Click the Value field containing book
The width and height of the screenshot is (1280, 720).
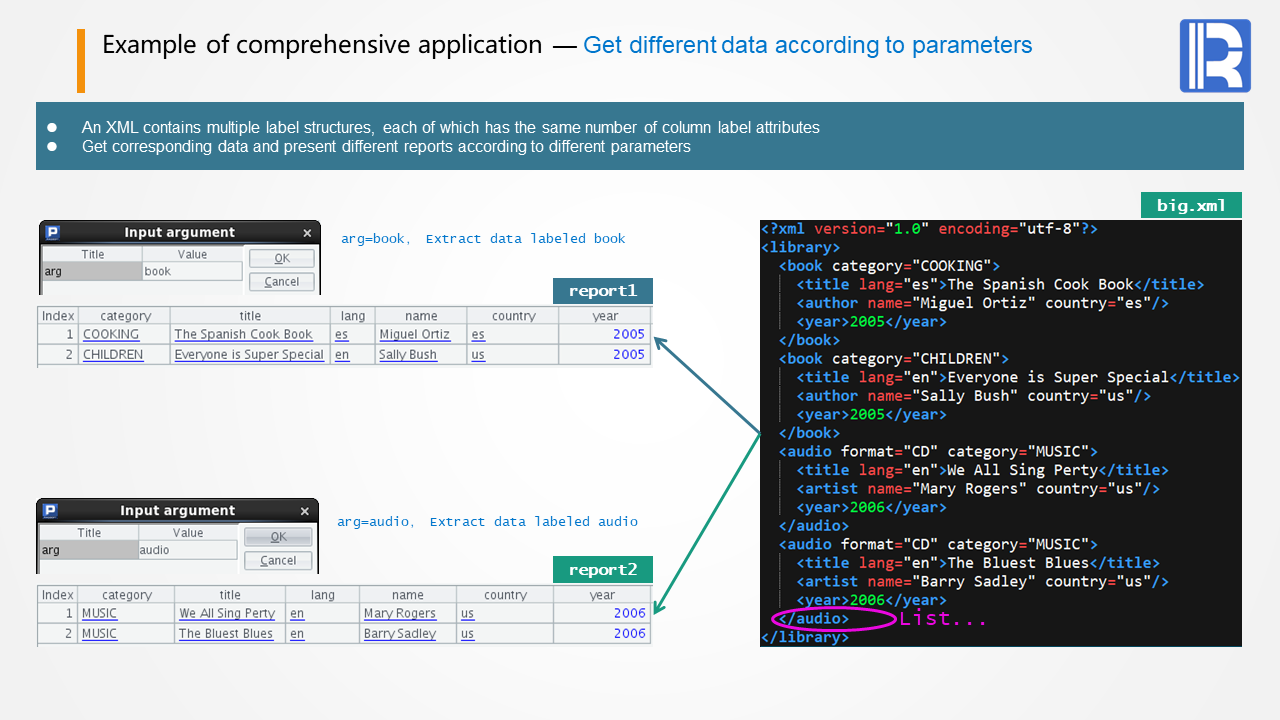click(x=192, y=271)
